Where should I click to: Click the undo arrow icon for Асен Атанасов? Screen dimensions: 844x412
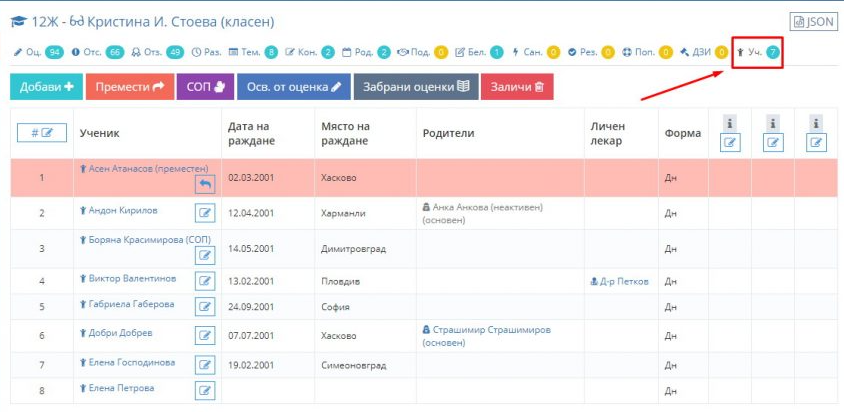point(204,184)
